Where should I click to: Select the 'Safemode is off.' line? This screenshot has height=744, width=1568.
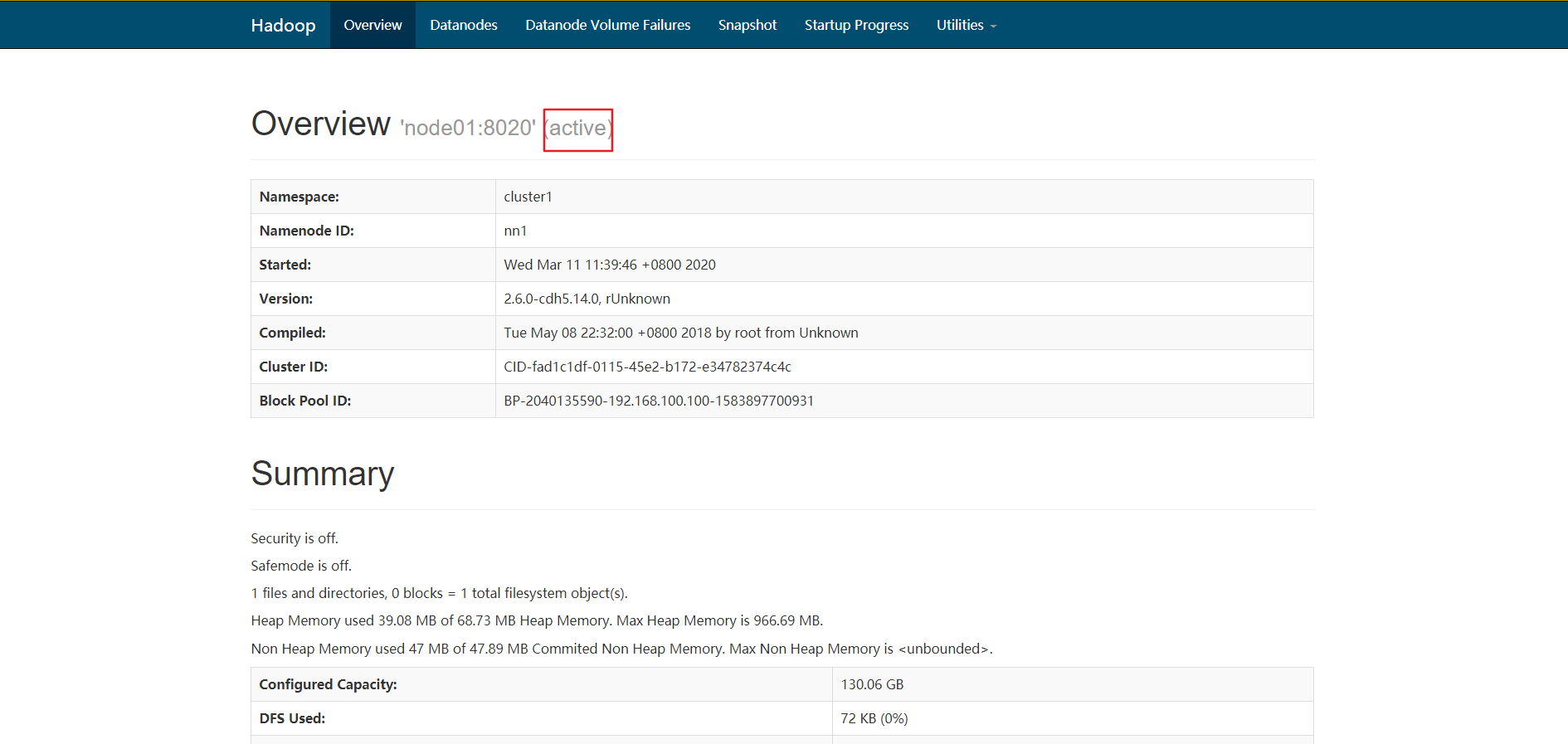pos(301,566)
